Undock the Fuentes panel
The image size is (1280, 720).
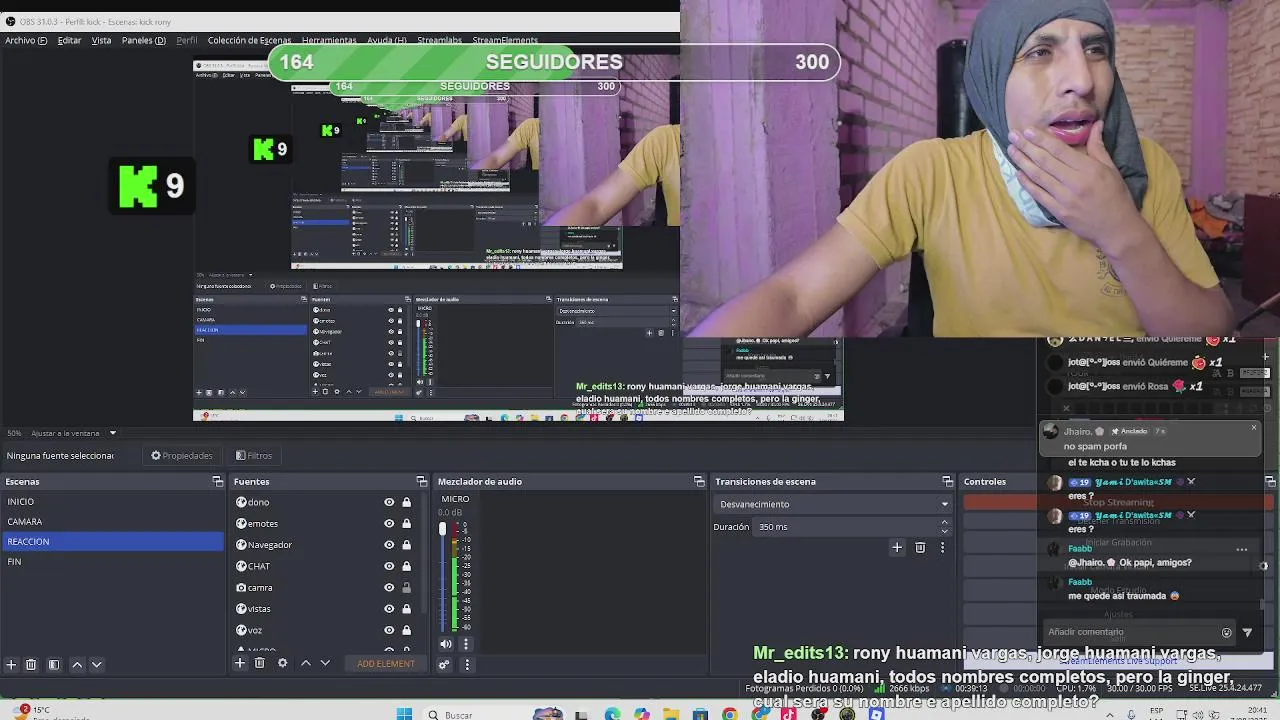click(421, 481)
